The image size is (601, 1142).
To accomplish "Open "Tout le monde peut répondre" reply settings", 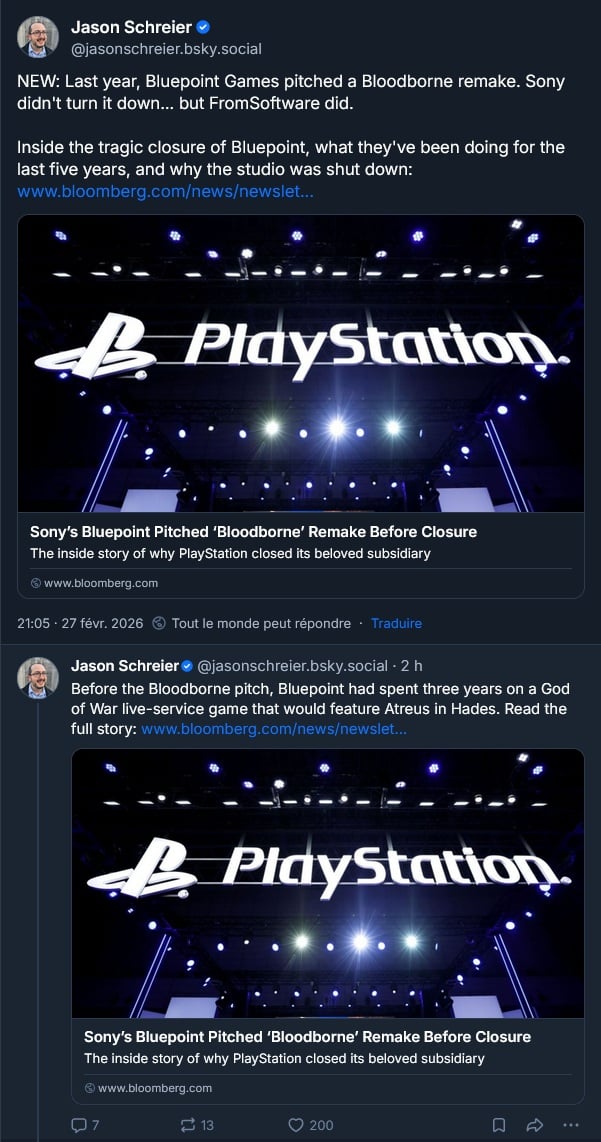I will (261, 623).
